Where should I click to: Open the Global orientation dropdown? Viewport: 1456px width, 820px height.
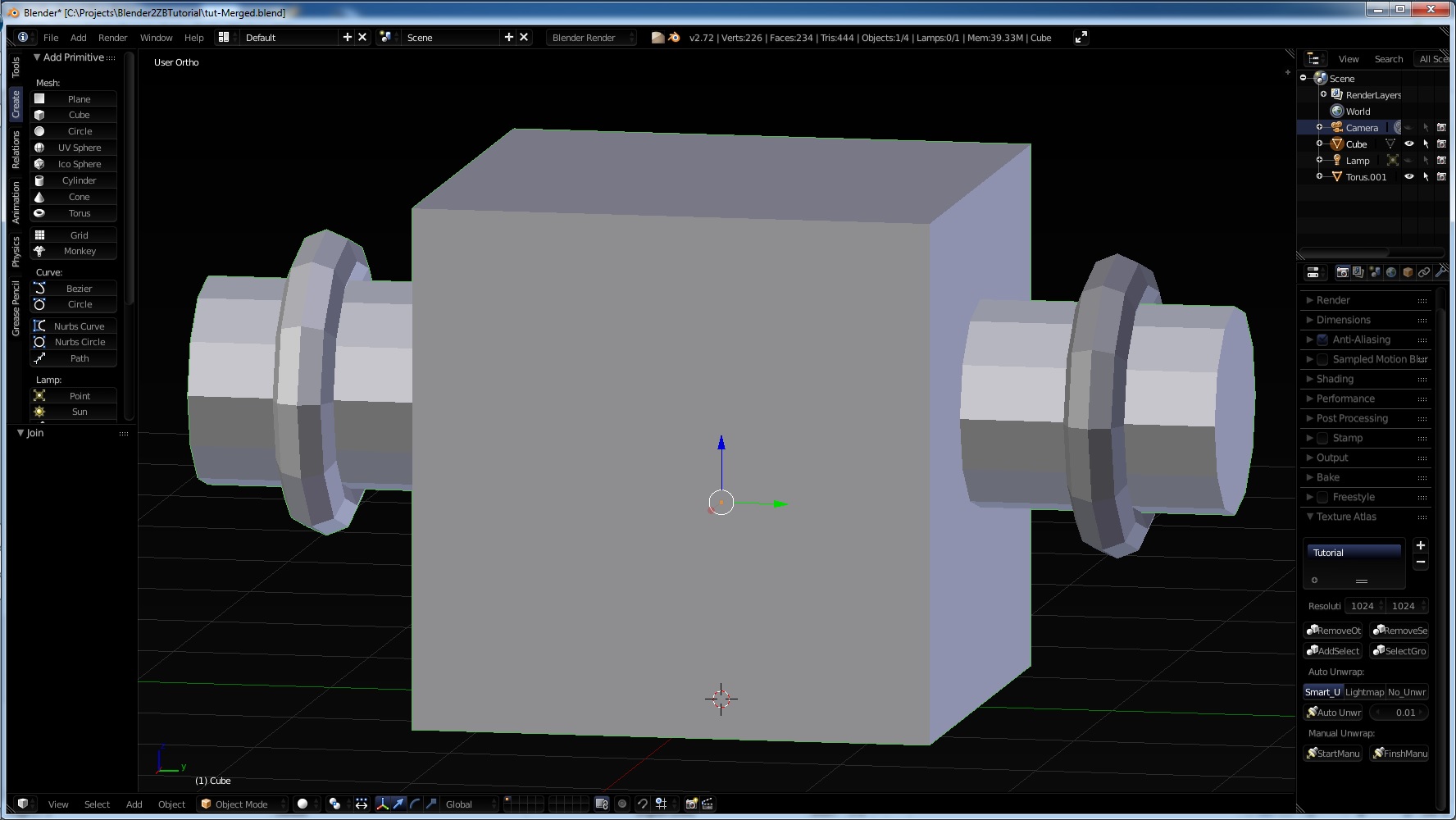469,804
